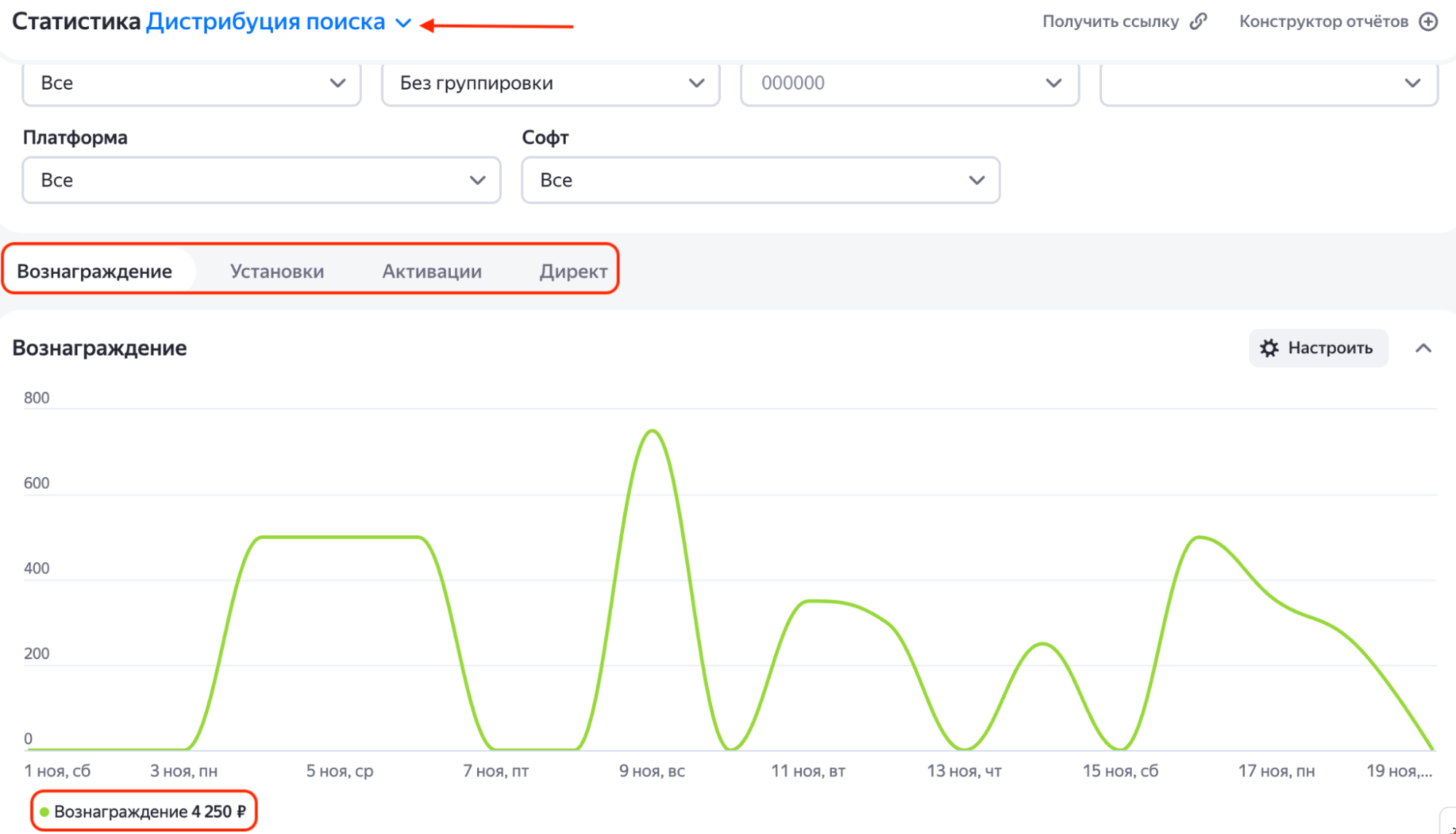1456x834 pixels.
Task: Click the plus icon by Конструктор отчётов
Action: tap(1428, 22)
